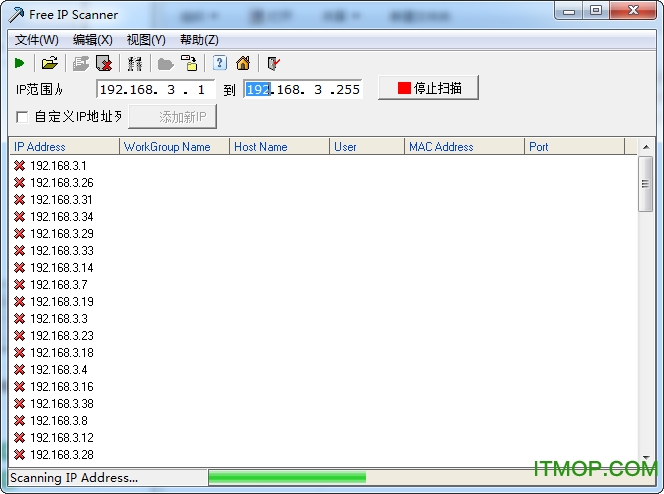The height and width of the screenshot is (494, 664).
Task: Sort by the IP Address column header
Action: [x=64, y=147]
